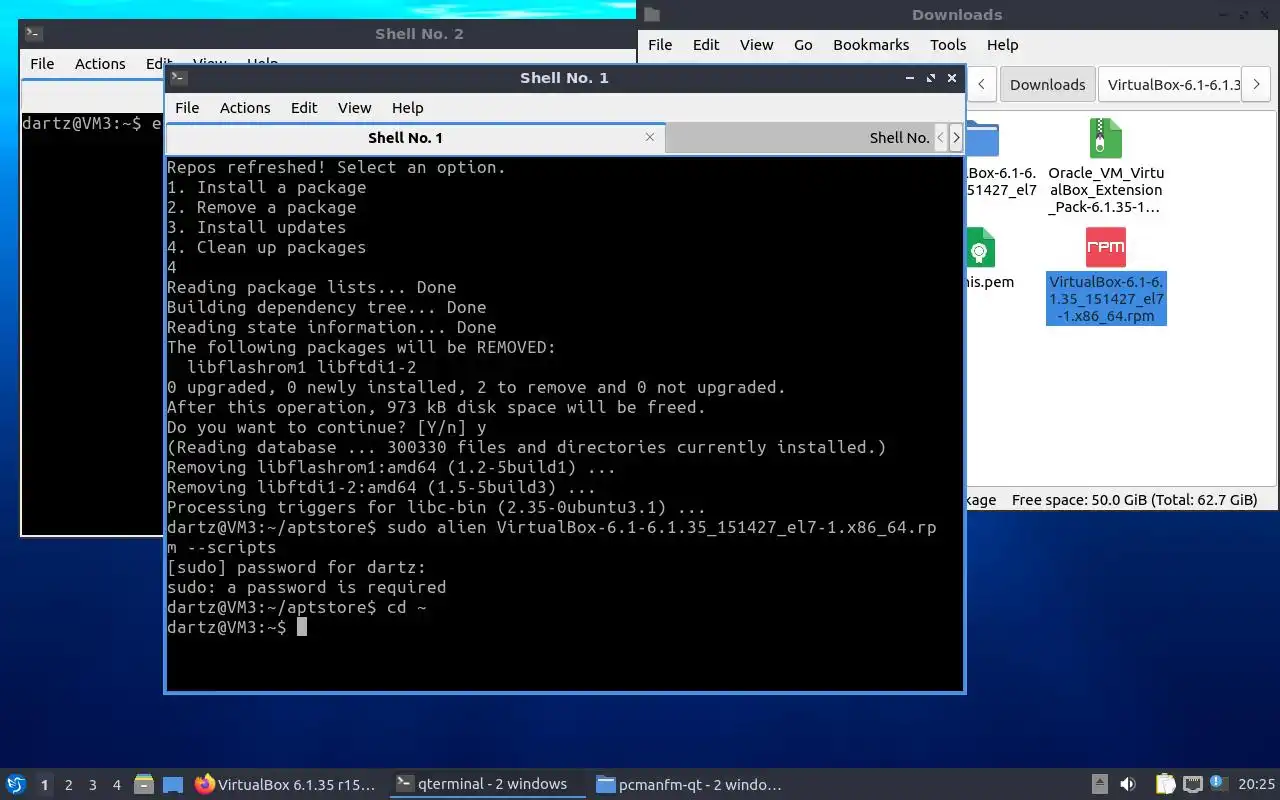Open File menu in Shell No. 2 window
The width and height of the screenshot is (1280, 800).
point(42,64)
